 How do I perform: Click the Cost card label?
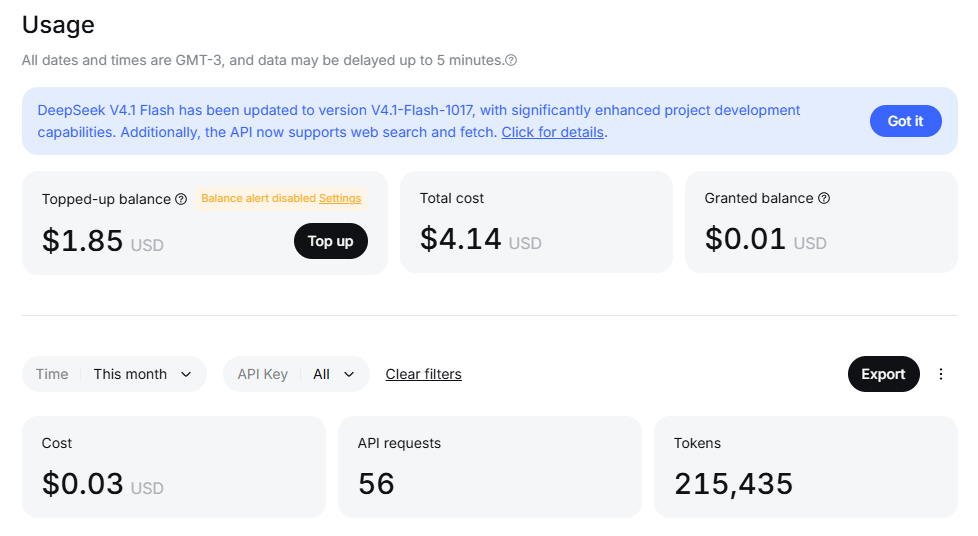tap(57, 443)
